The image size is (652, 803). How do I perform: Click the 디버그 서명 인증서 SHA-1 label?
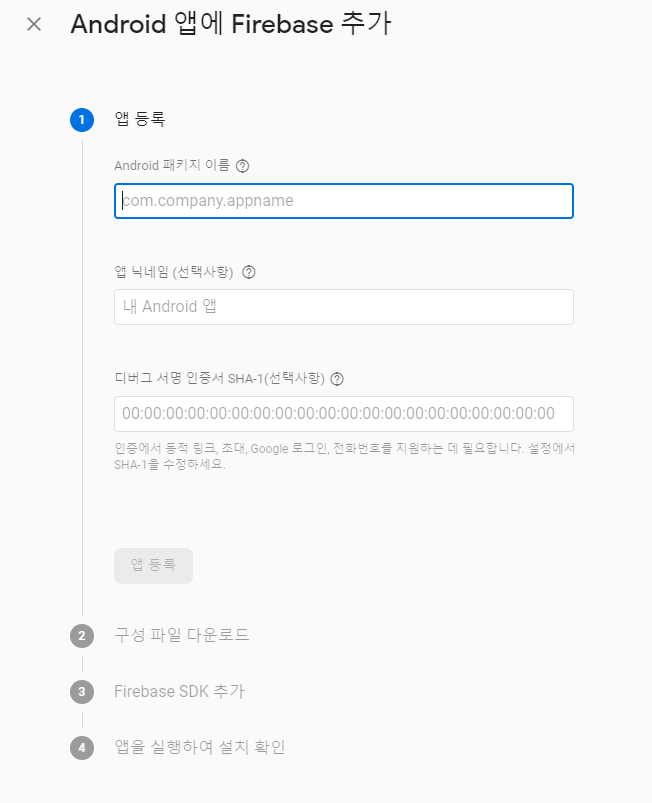pos(220,378)
